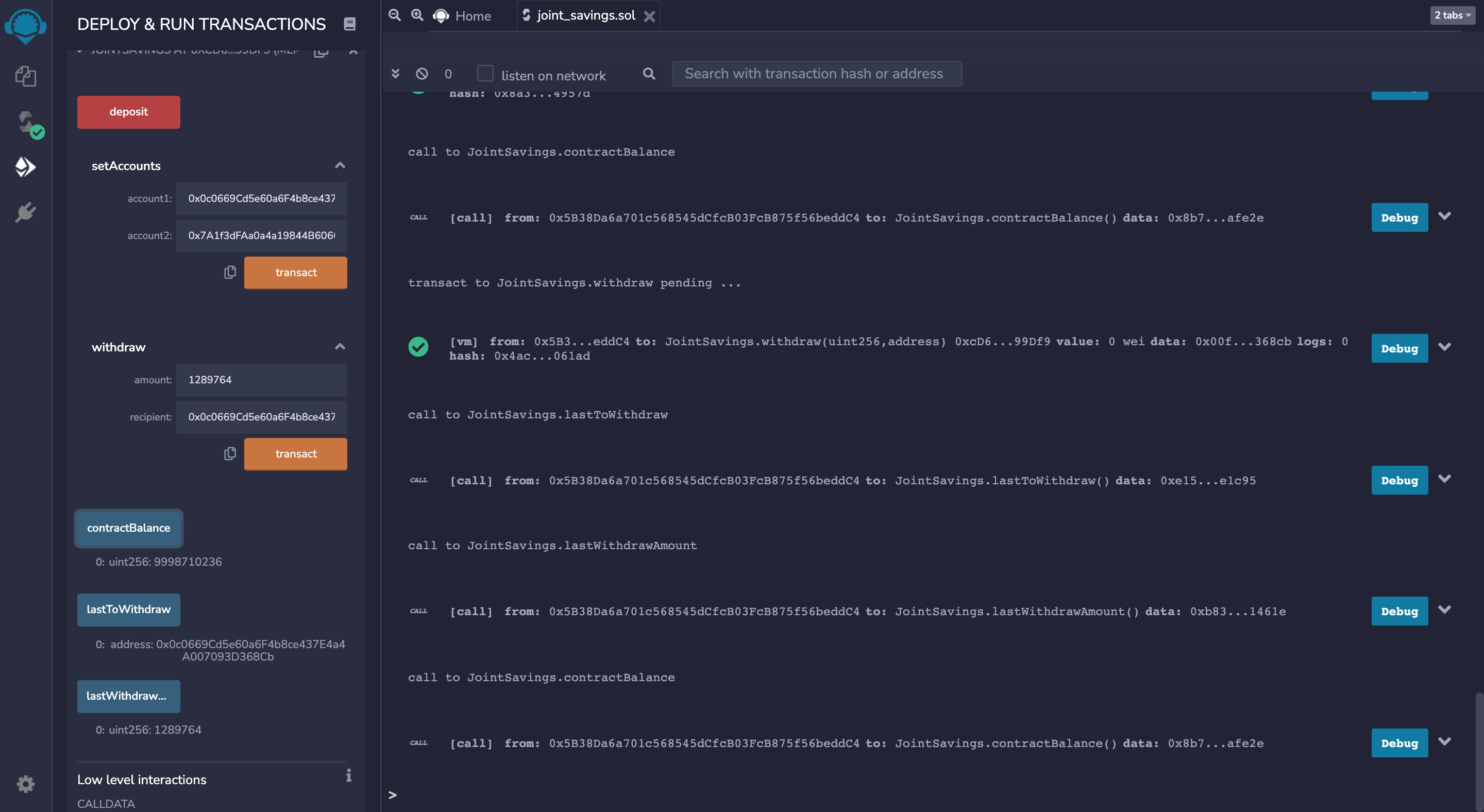The width and height of the screenshot is (1484, 812).
Task: Click the lastWithdraw... getter button
Action: pyautogui.click(x=128, y=696)
